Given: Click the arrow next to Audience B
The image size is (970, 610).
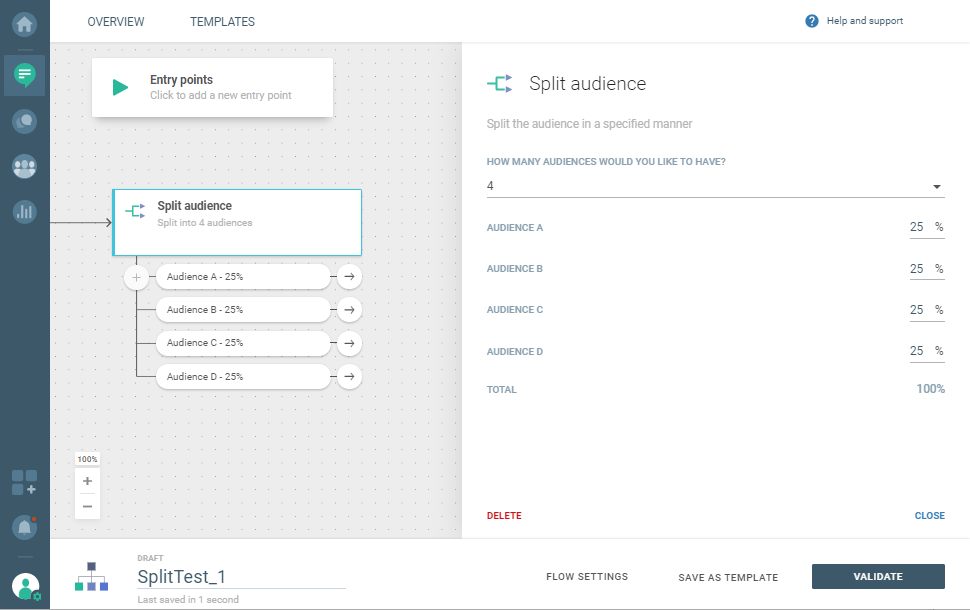Looking at the screenshot, I should [348, 310].
